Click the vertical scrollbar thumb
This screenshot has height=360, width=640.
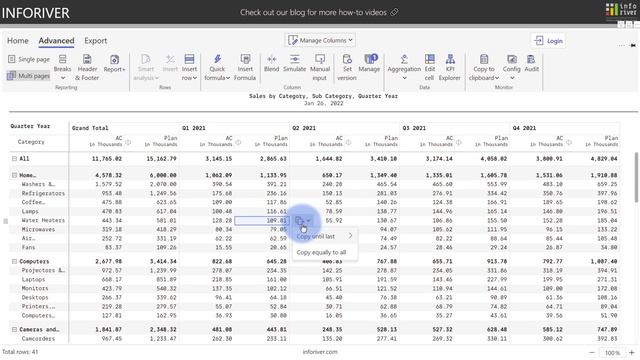click(x=636, y=177)
